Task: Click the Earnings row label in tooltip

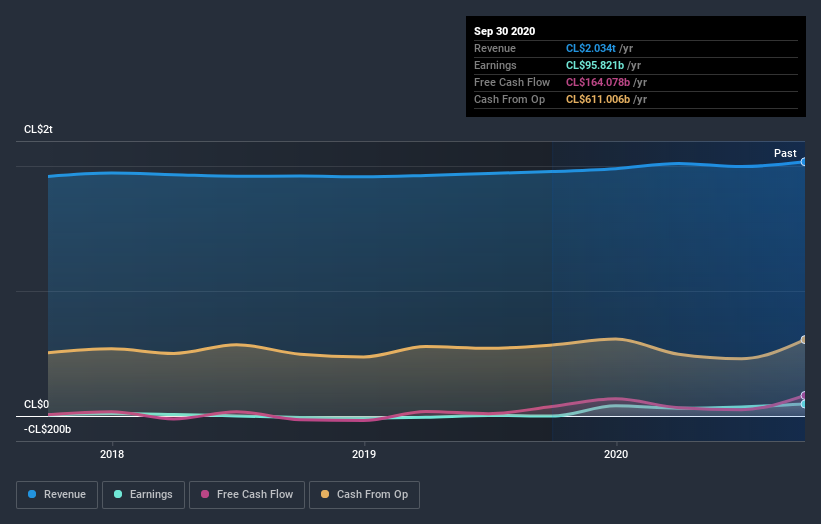Action: coord(495,65)
